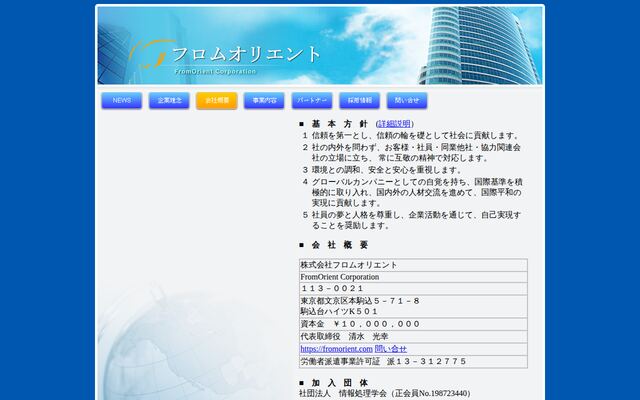
Task: Click the 代表取締役 清水 光幸 row
Action: click(x=413, y=337)
